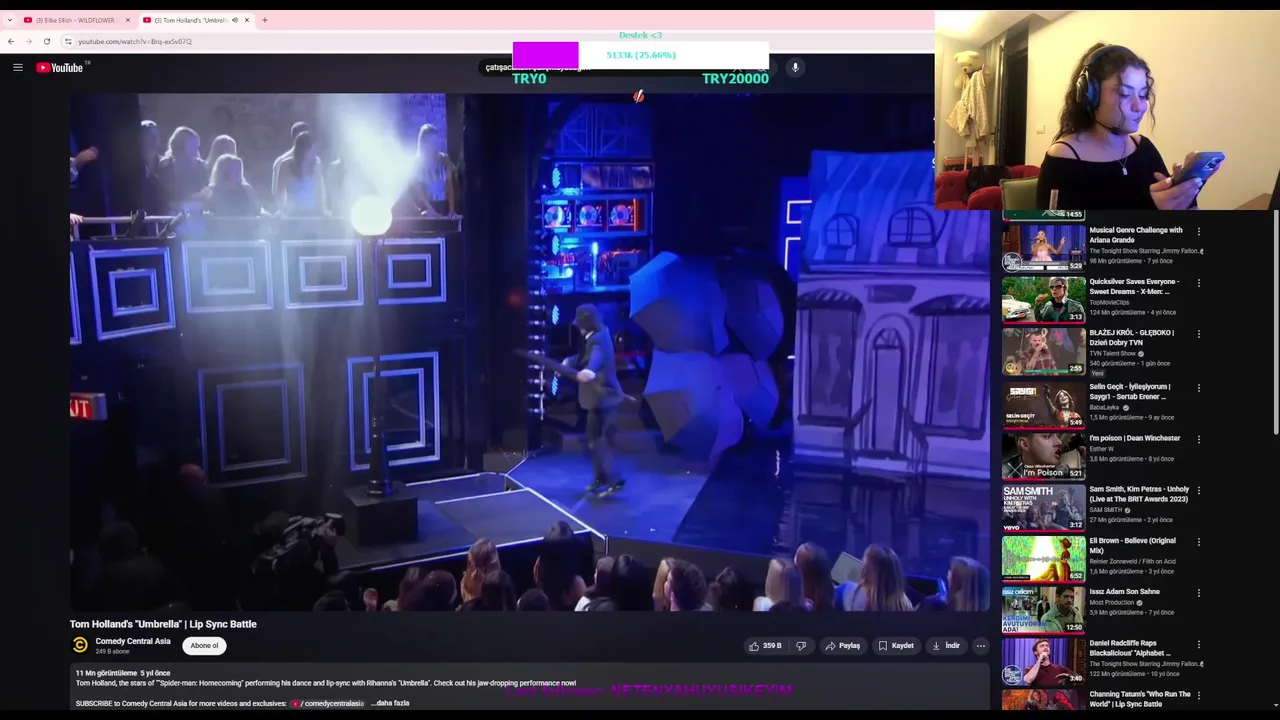The image size is (1280, 720).
Task: Open options menu for Selin Geçit video
Action: 1199,388
